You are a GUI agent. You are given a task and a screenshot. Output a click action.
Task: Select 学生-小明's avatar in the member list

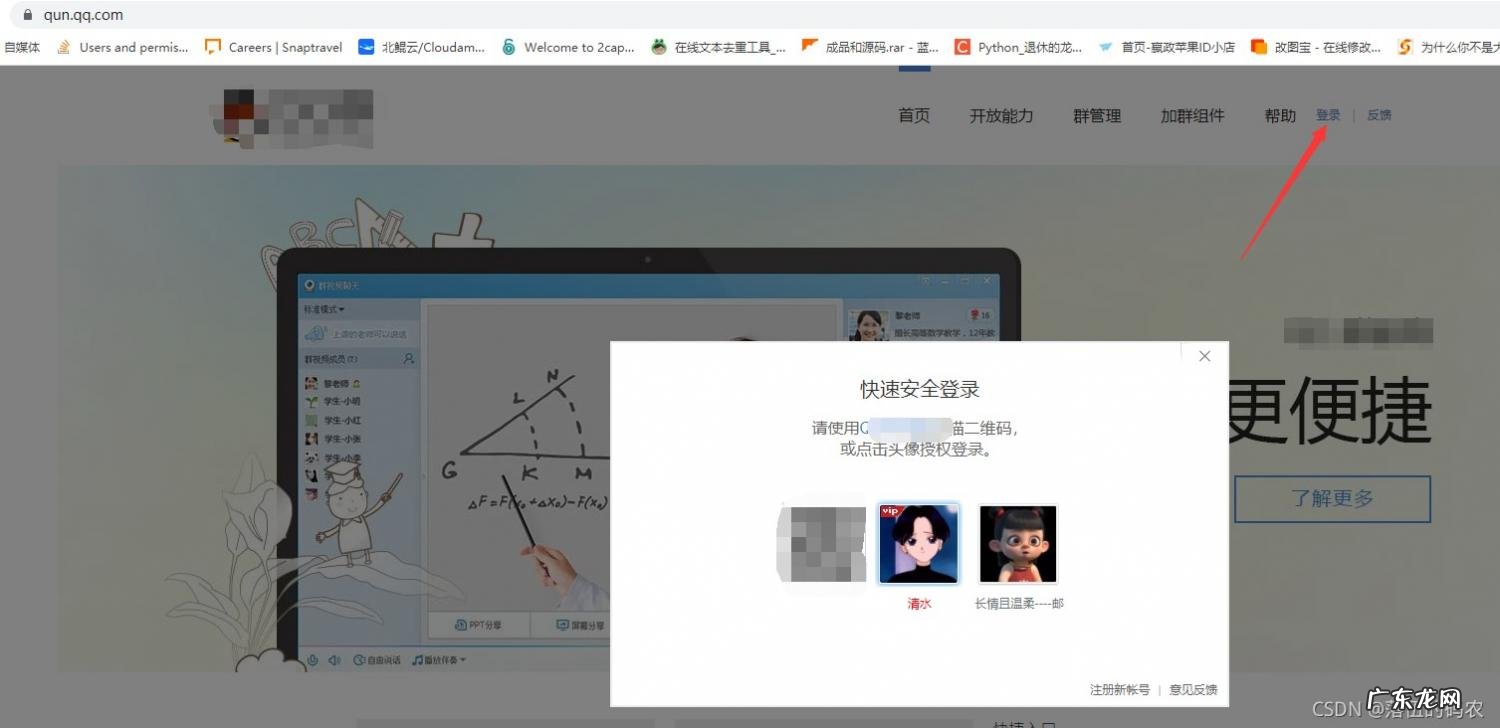[x=311, y=401]
